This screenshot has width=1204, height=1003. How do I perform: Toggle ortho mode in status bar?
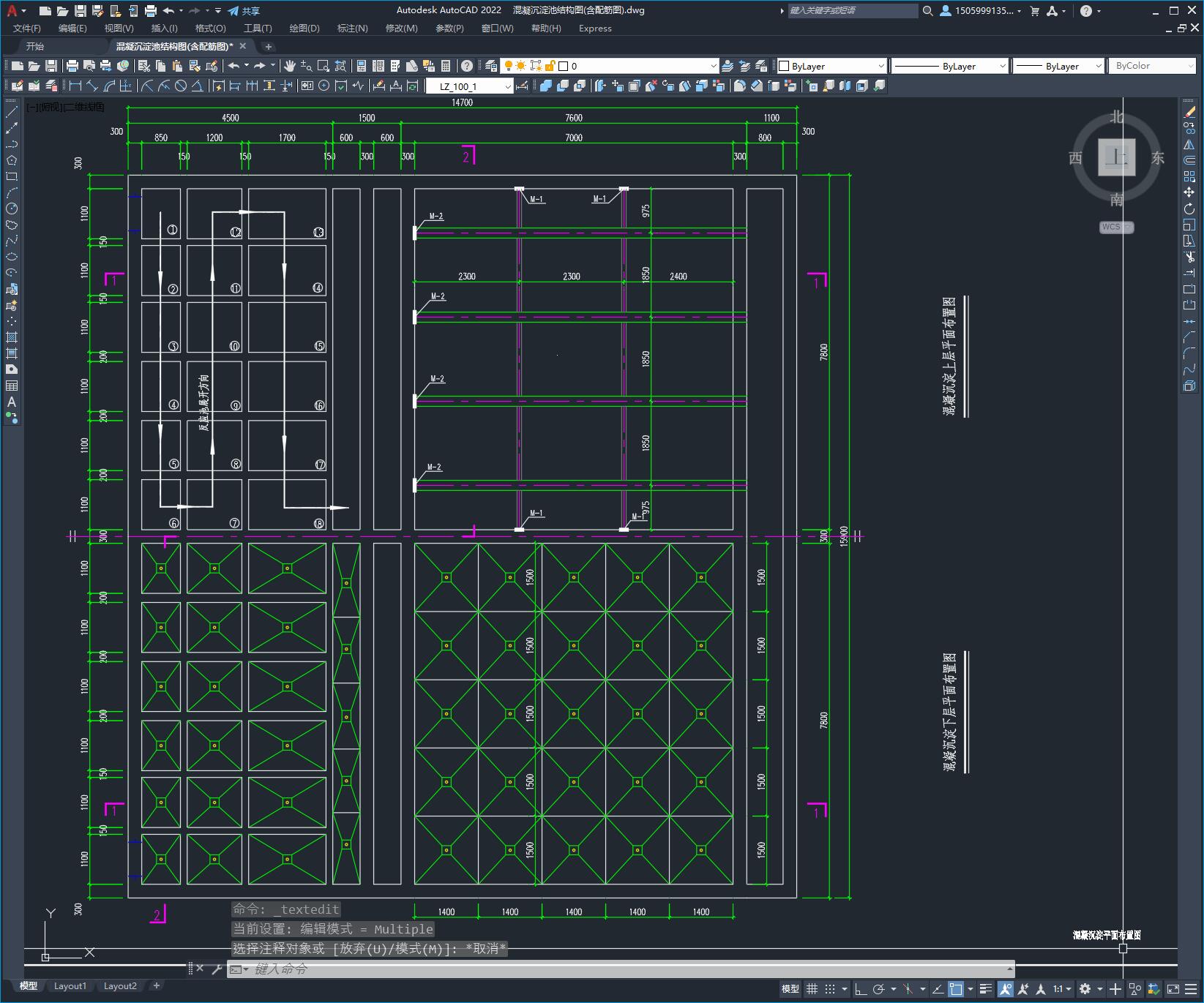click(x=861, y=989)
